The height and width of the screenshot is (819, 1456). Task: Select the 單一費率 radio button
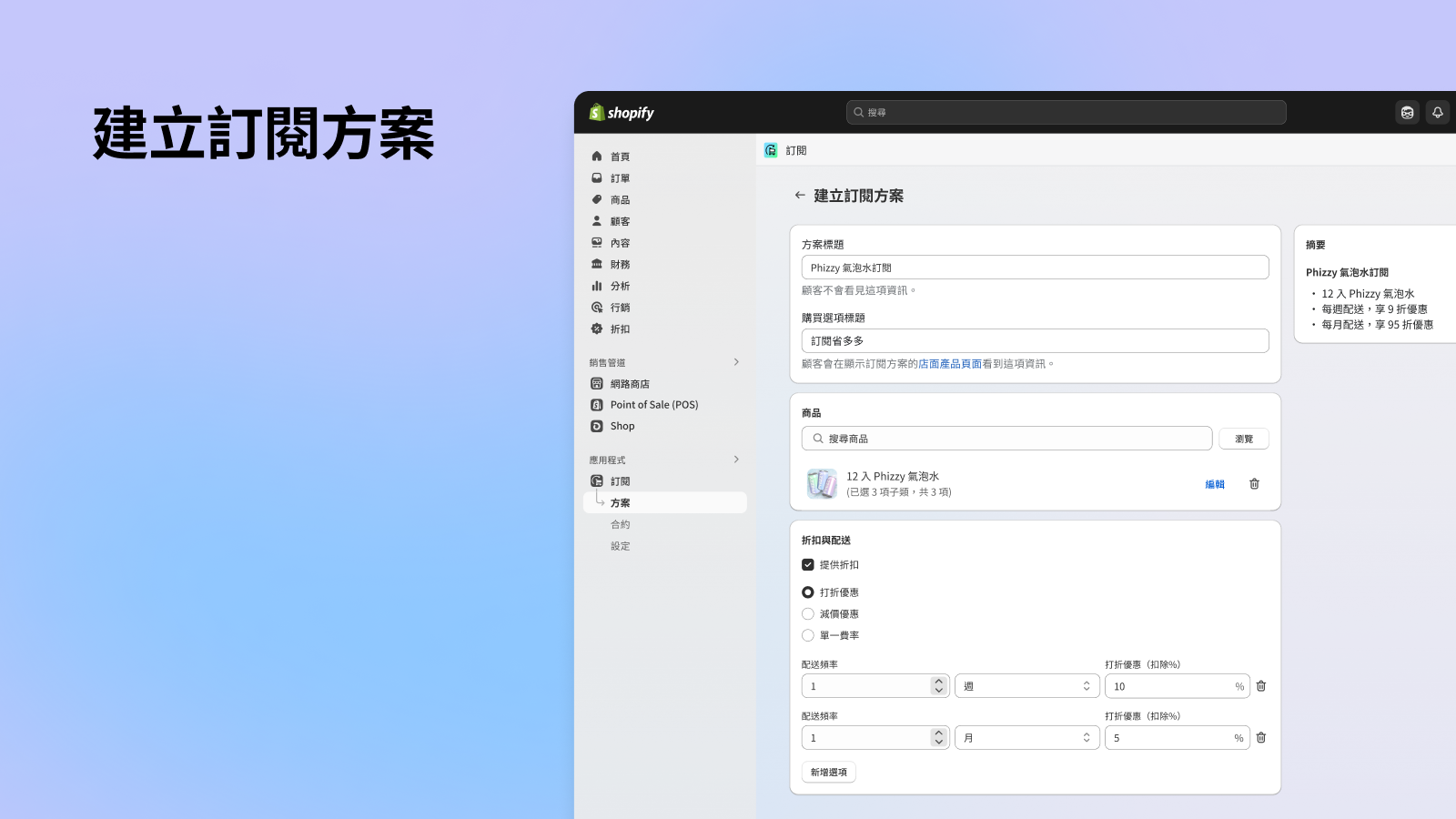point(808,635)
